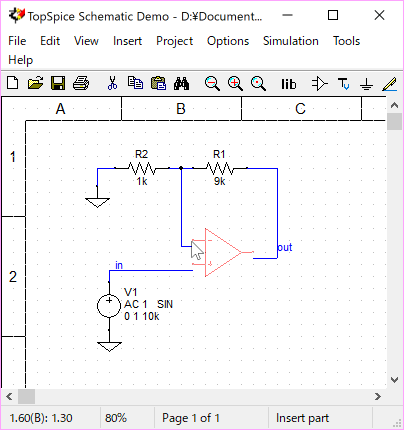The width and height of the screenshot is (404, 430).
Task: Click the Paste clipboard icon
Action: (158, 83)
